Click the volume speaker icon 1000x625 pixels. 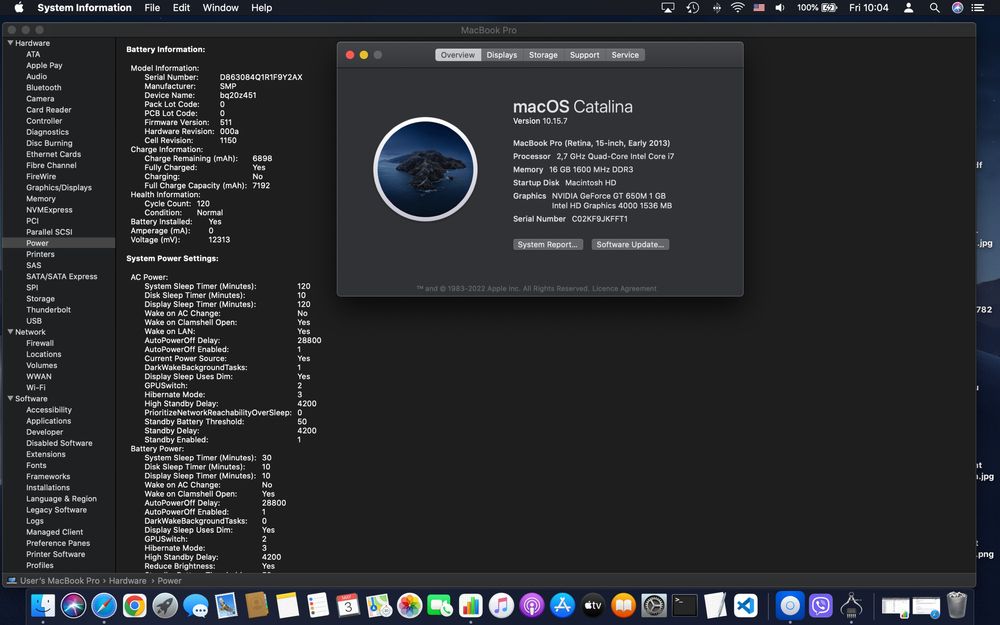coord(779,8)
